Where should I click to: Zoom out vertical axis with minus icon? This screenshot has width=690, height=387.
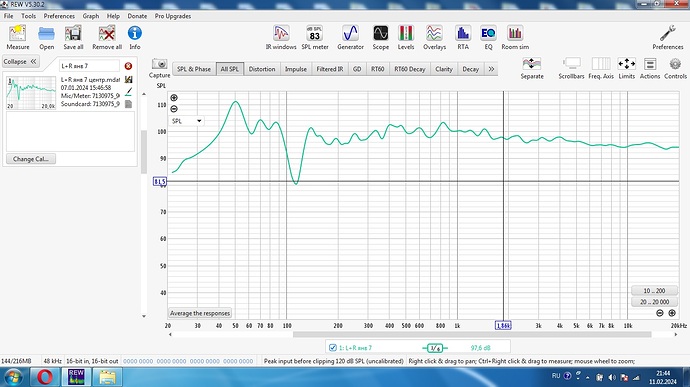point(174,109)
